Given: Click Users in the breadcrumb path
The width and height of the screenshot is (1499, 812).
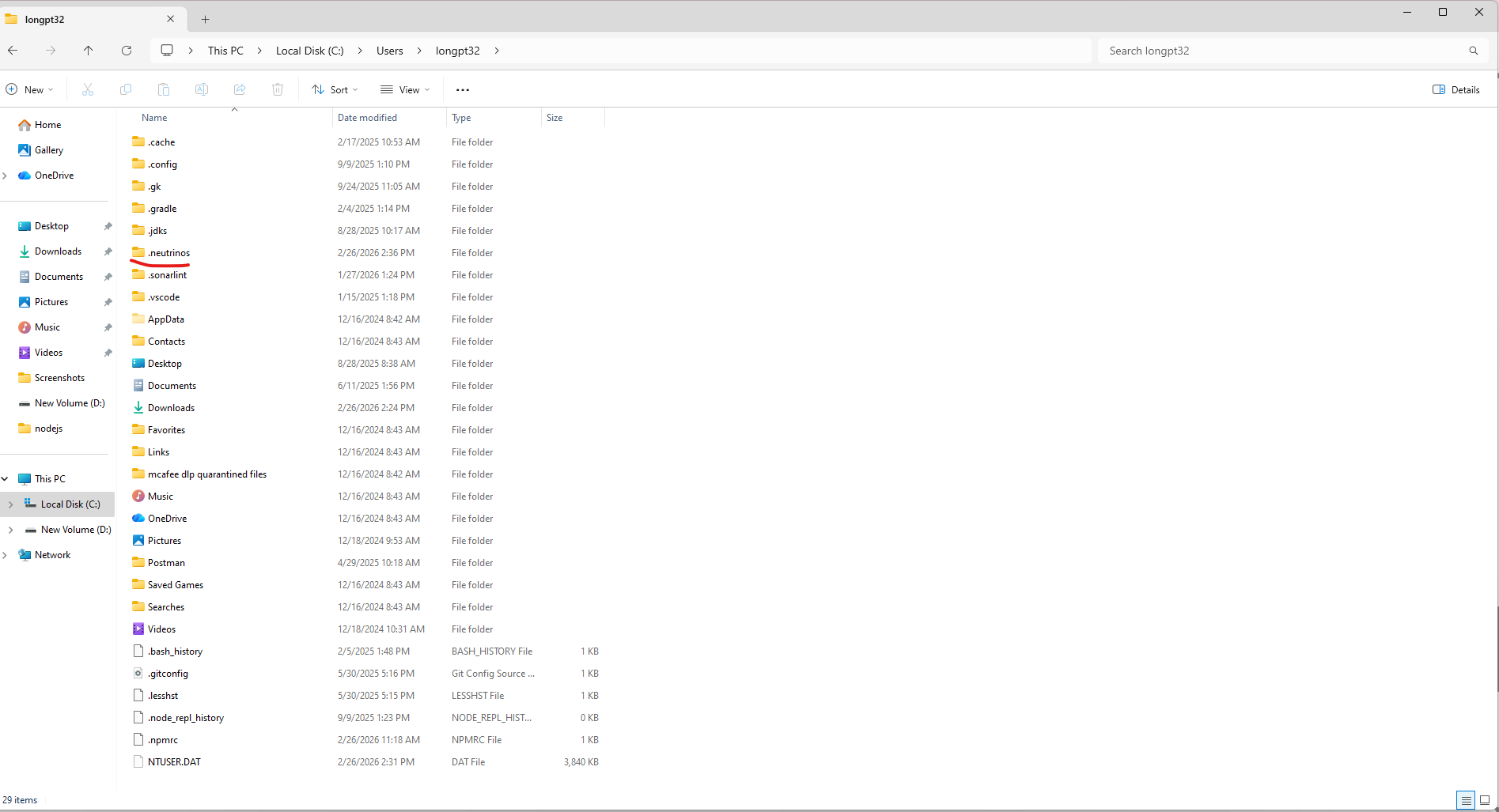Looking at the screenshot, I should coord(389,51).
